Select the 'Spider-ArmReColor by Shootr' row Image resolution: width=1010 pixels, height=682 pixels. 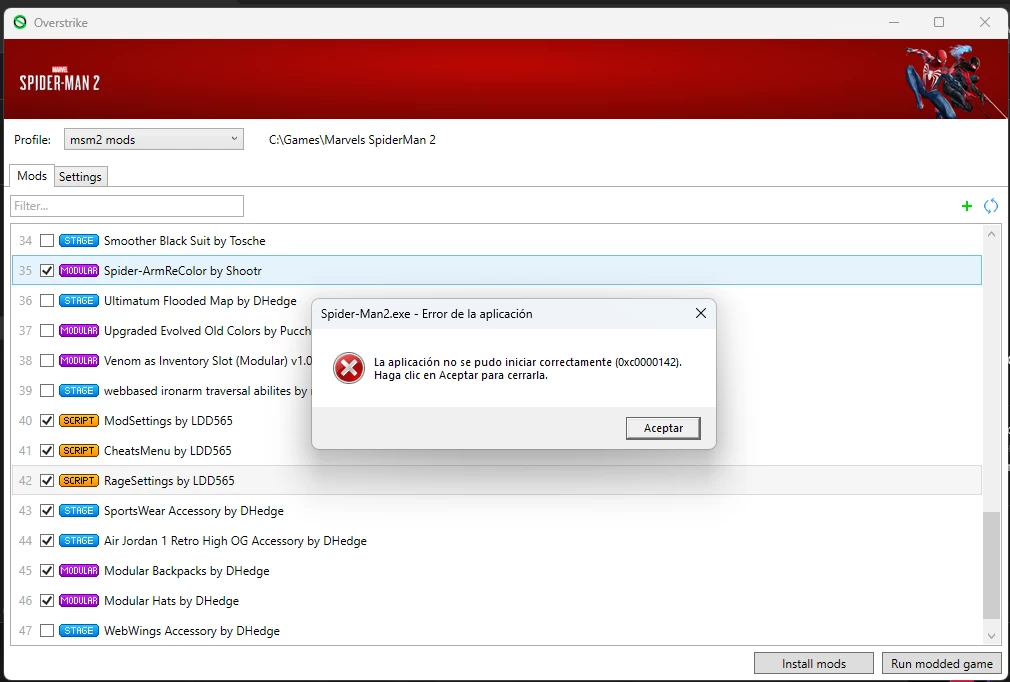tap(497, 270)
